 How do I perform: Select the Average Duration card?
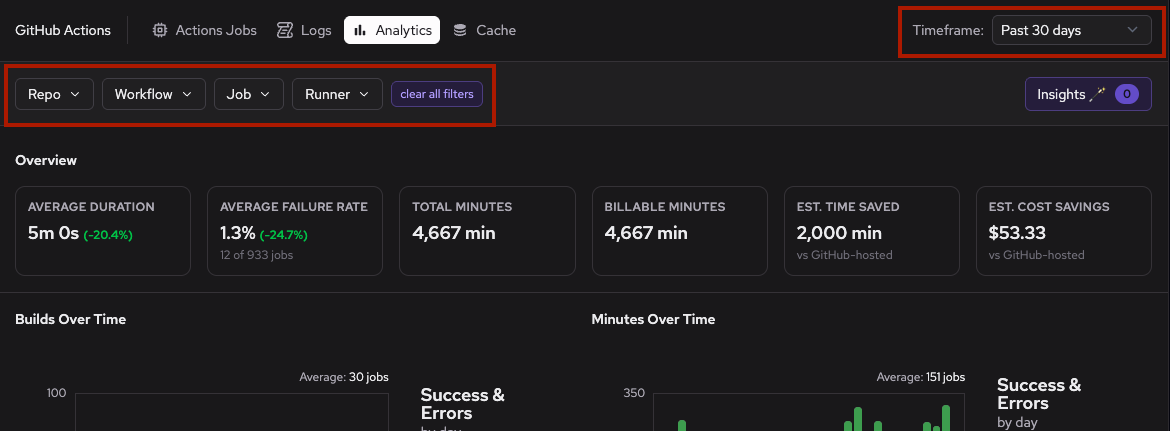[x=103, y=231]
